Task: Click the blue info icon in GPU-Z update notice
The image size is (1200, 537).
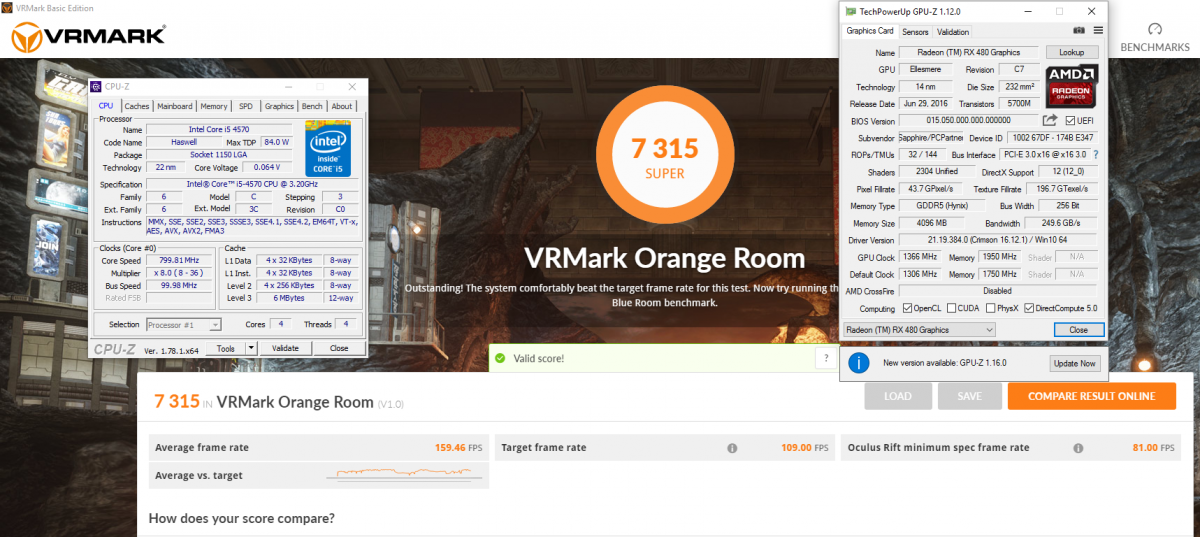Action: (858, 363)
